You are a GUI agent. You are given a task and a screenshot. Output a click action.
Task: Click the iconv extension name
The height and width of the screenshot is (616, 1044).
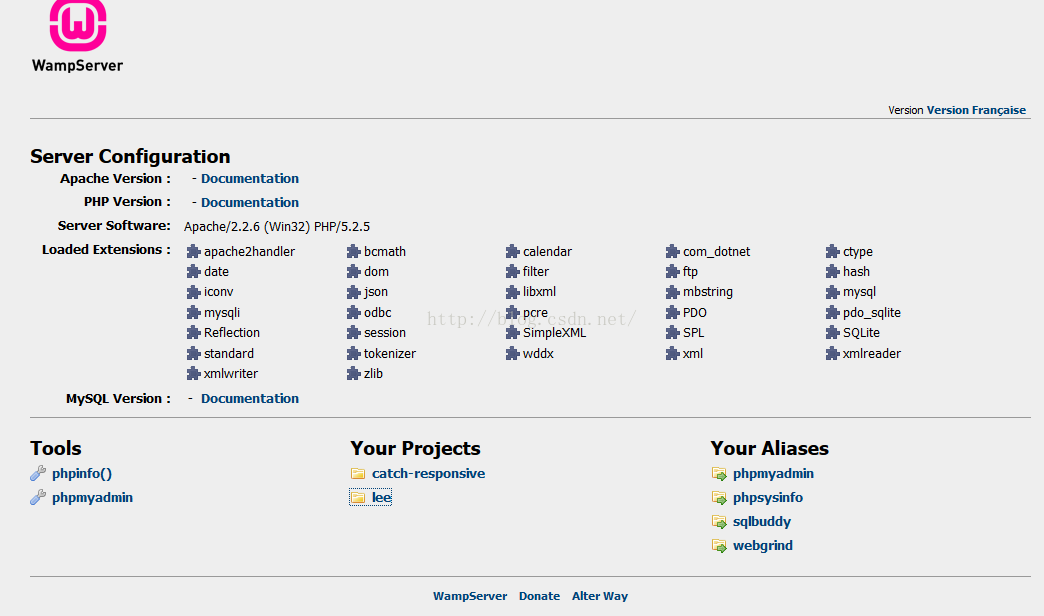point(218,292)
